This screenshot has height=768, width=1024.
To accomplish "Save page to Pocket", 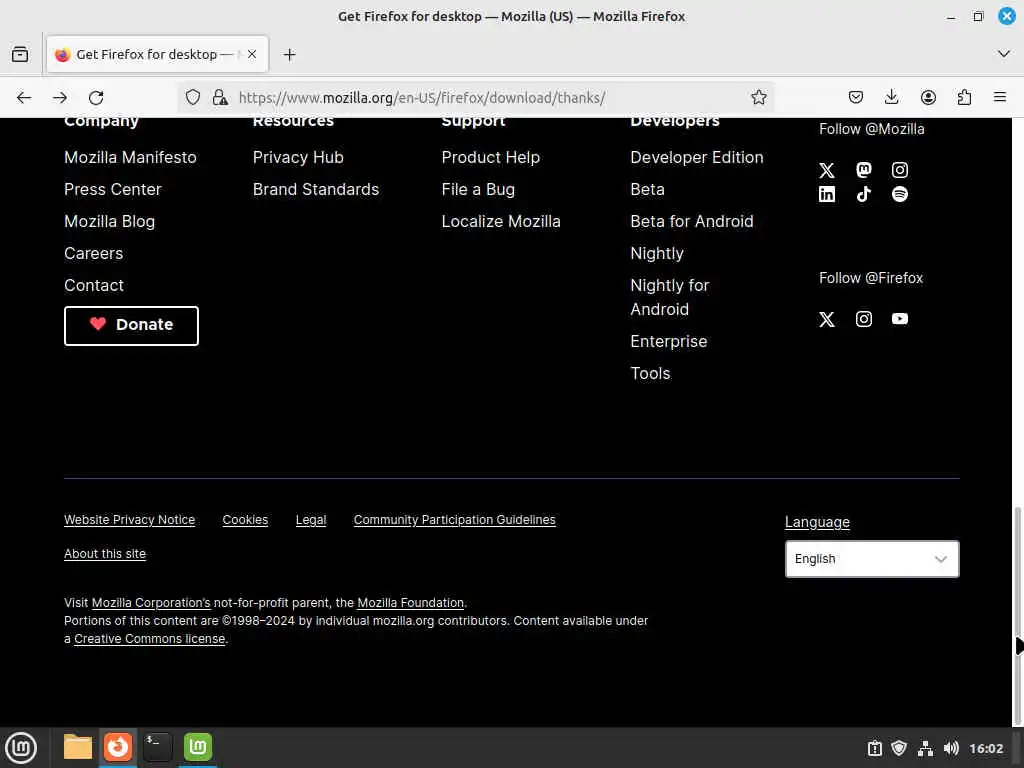I will [x=856, y=97].
